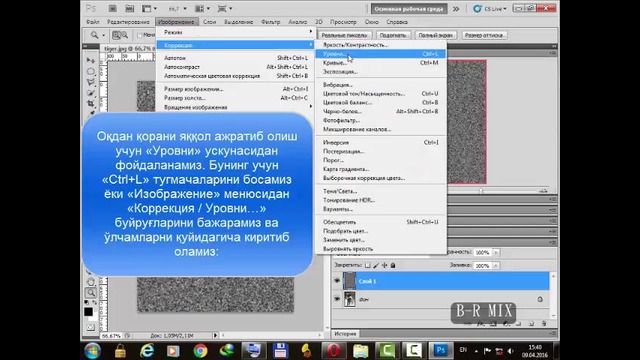The image size is (640, 360).
Task: Click the navigator zoom slider handle
Action: tap(481, 191)
